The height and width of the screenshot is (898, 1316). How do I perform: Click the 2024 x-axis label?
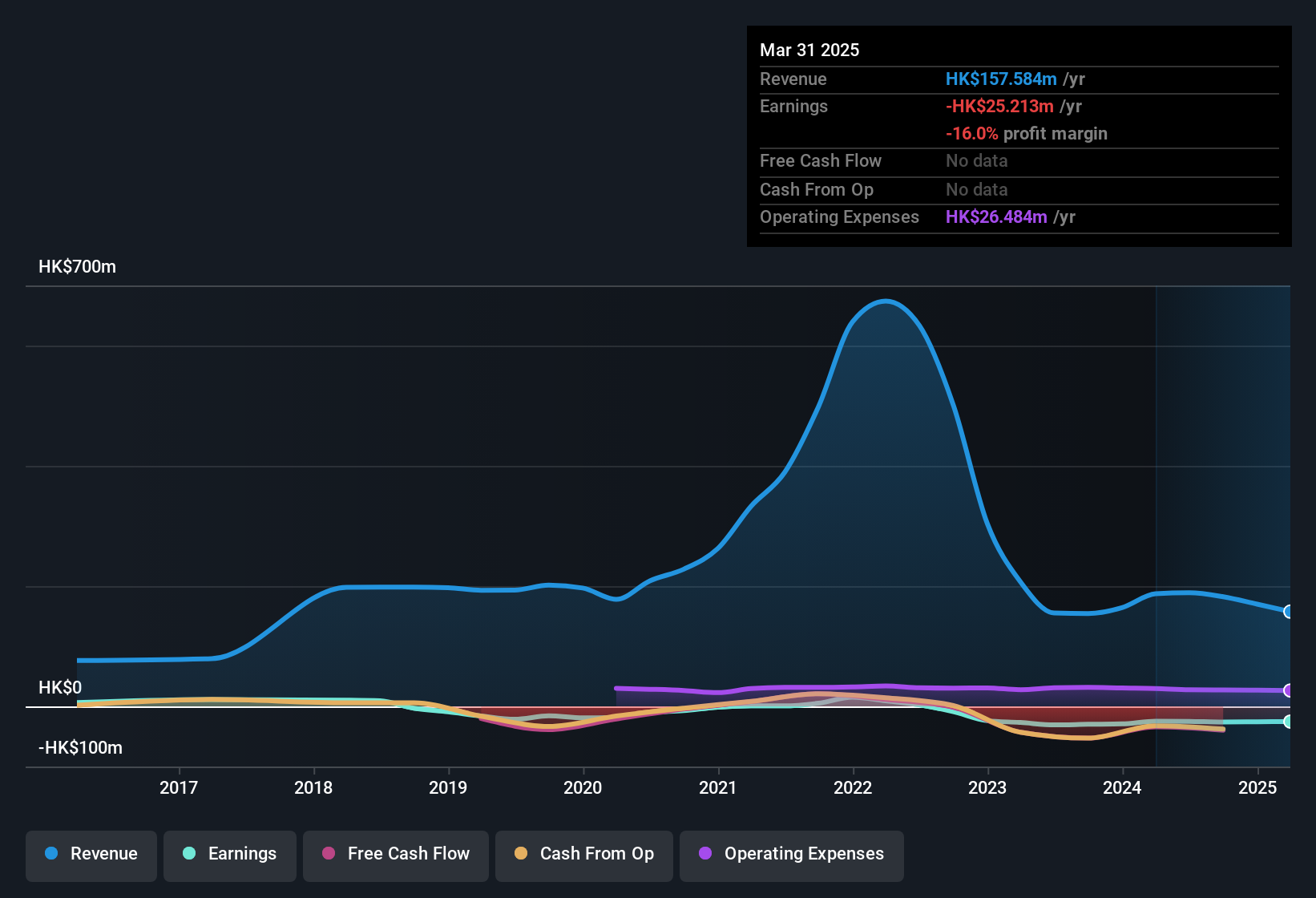tap(1122, 787)
